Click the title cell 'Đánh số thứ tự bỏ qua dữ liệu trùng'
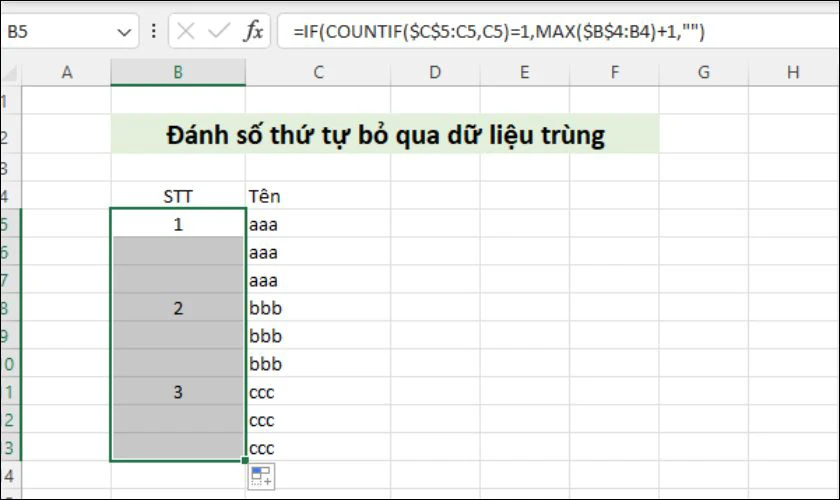 385,134
